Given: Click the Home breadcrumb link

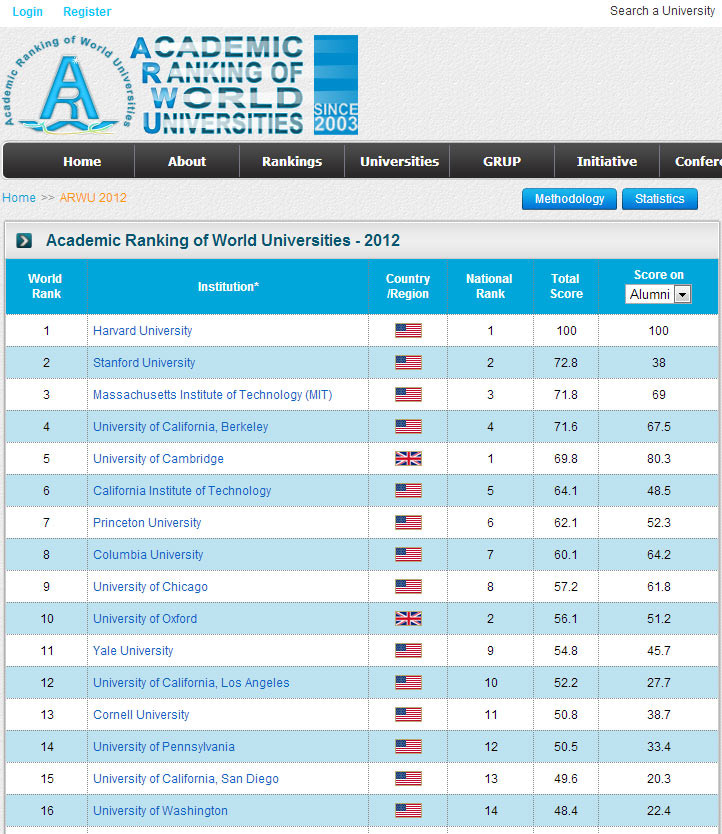Looking at the screenshot, I should [19, 198].
